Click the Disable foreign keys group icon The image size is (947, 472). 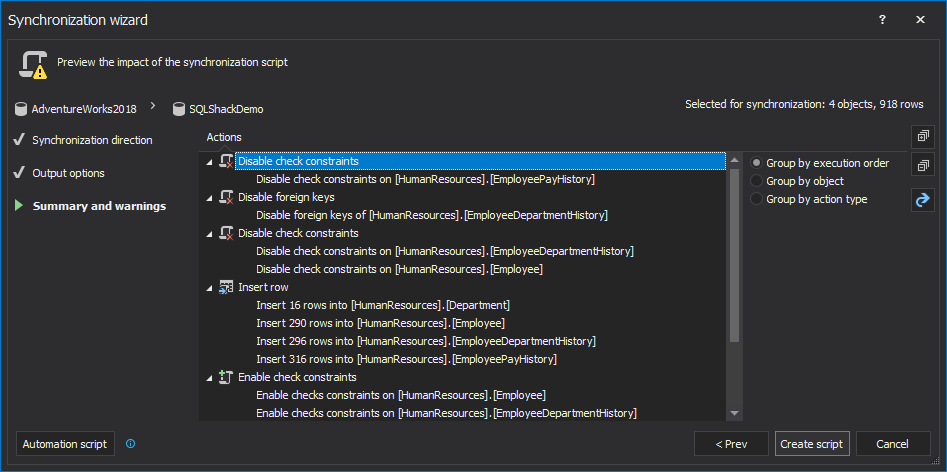click(226, 197)
